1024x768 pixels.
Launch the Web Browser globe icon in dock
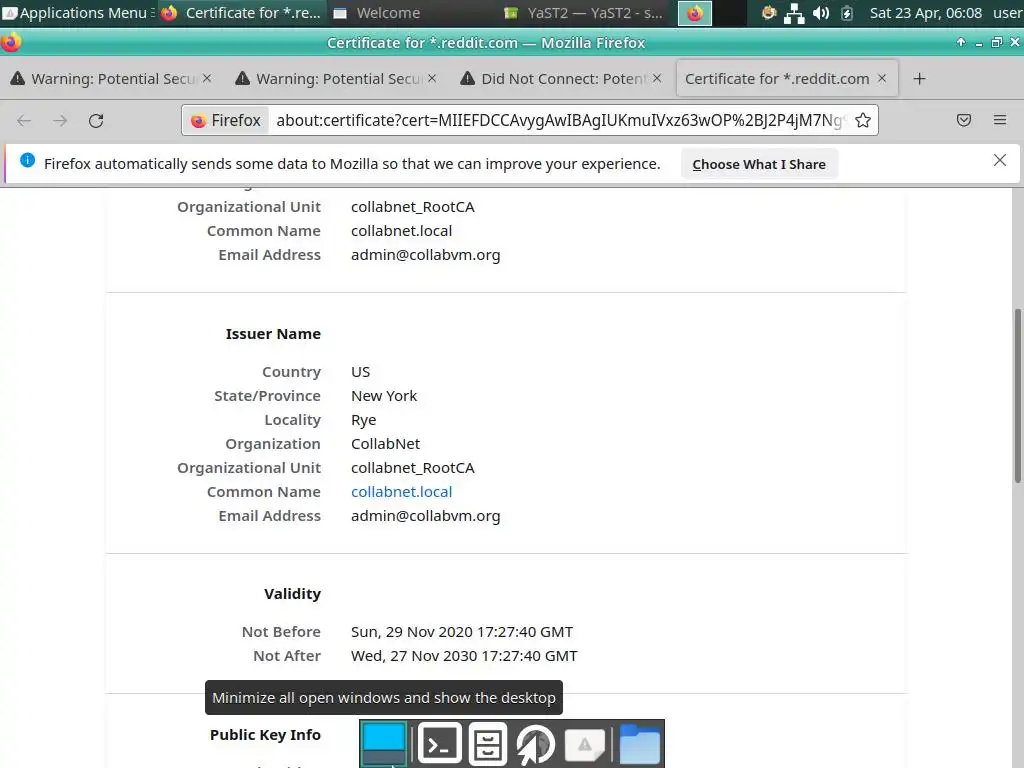[536, 744]
